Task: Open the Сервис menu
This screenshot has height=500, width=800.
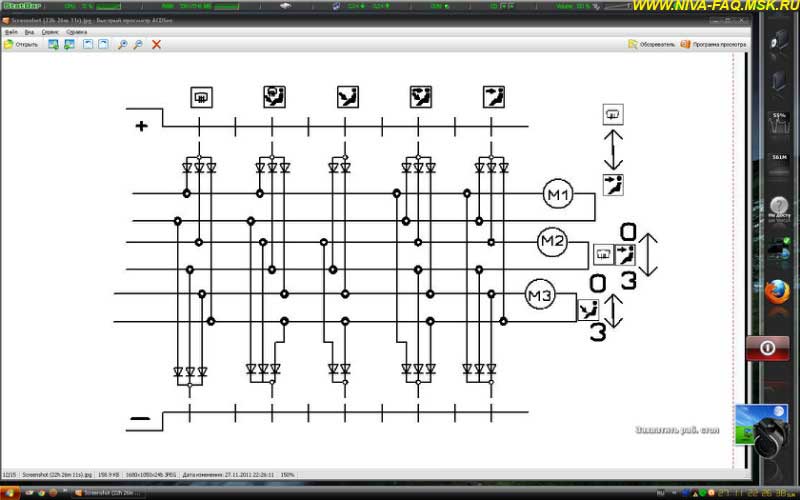Action: pyautogui.click(x=50, y=32)
